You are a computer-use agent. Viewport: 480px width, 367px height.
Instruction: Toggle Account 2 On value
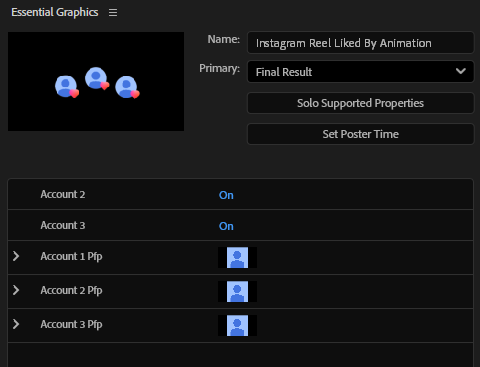point(226,195)
